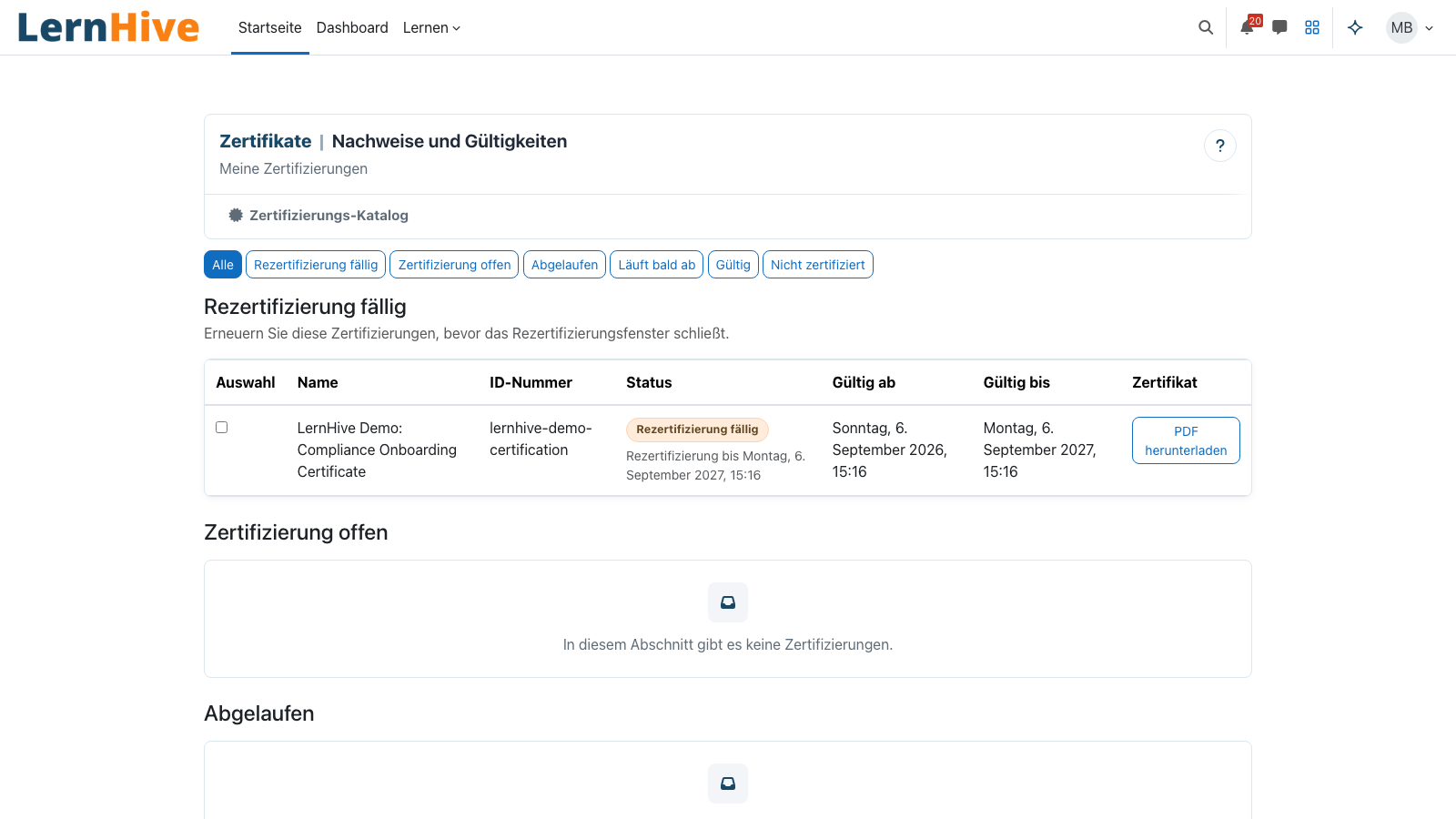Click the Auswahl column header

245,382
